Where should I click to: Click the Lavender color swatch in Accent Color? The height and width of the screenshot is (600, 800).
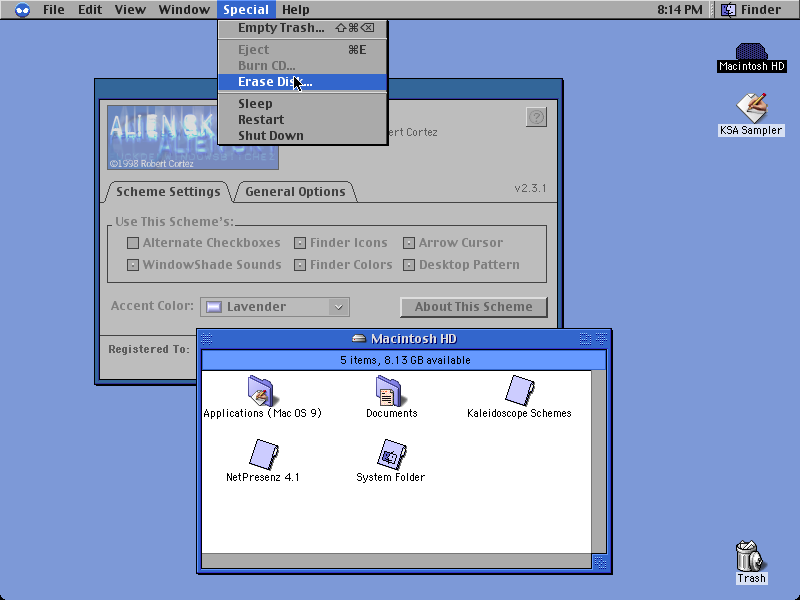(214, 307)
